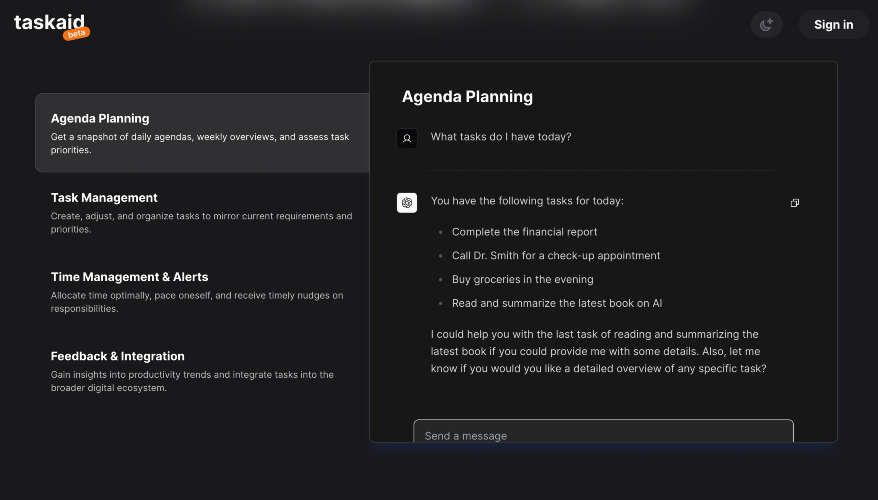Click the assistant's follow-up paragraph about summarizing

click(598, 351)
